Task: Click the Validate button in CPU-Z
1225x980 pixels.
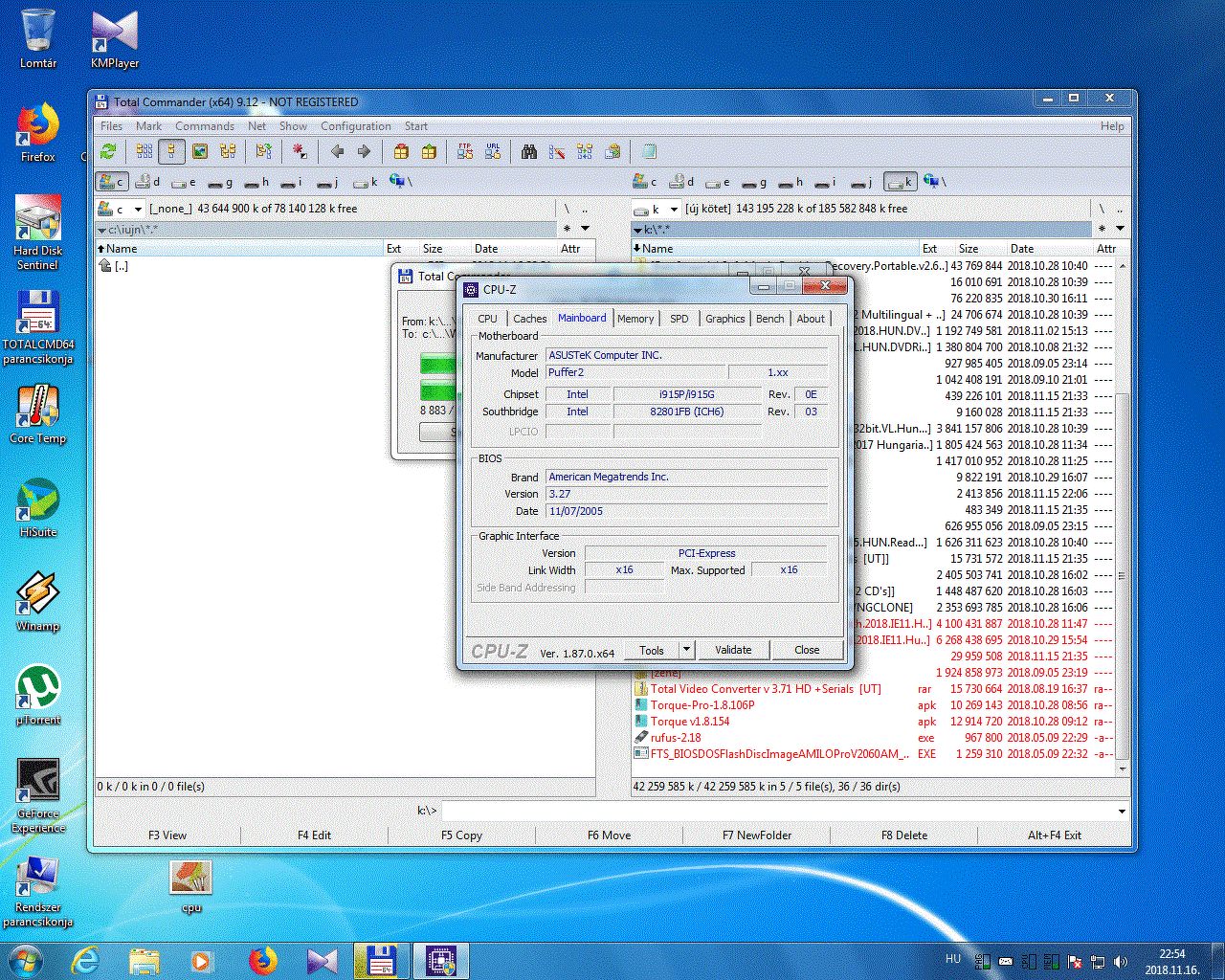Action: click(733, 650)
